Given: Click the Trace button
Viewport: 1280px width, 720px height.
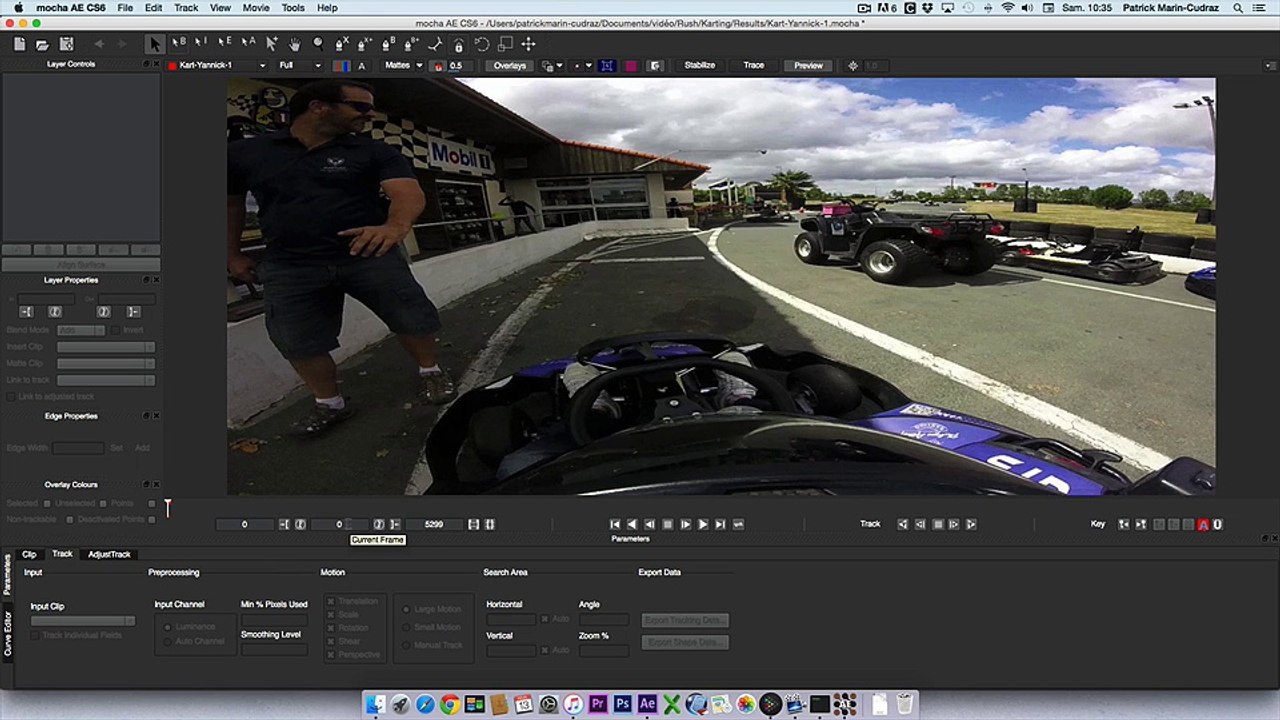Looking at the screenshot, I should pyautogui.click(x=753, y=66).
